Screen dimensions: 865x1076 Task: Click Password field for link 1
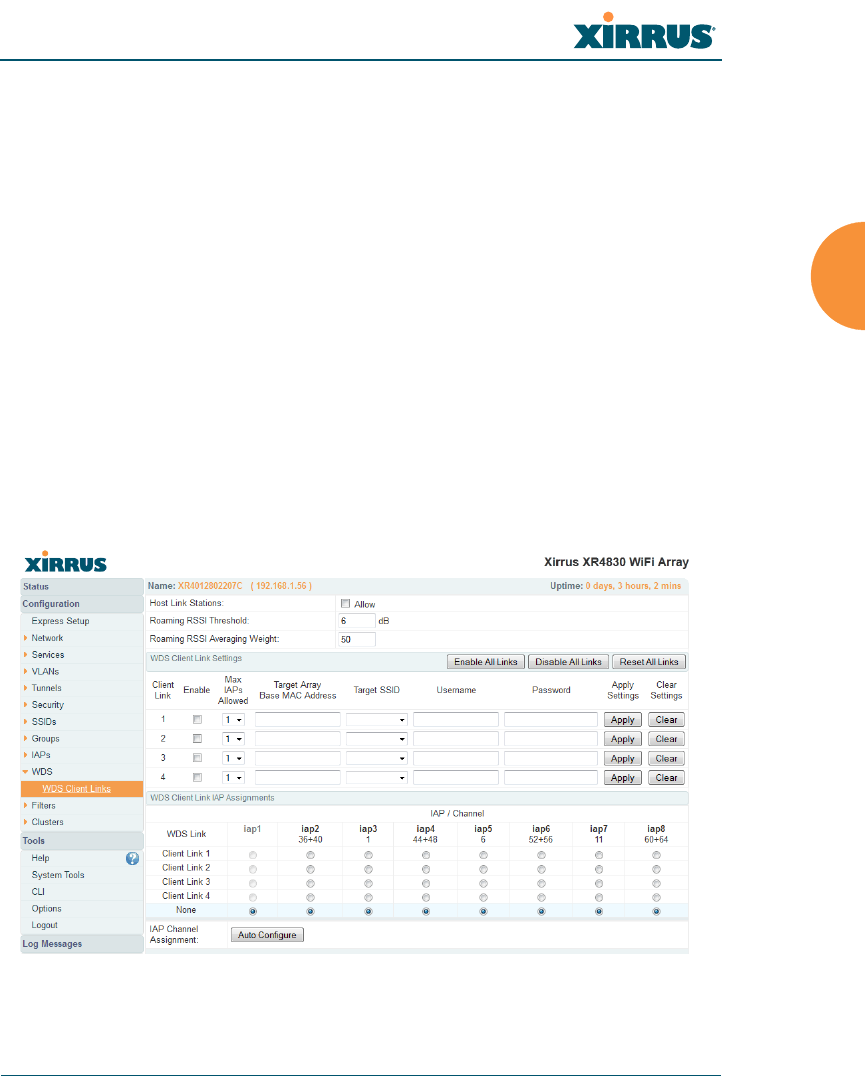pos(551,720)
